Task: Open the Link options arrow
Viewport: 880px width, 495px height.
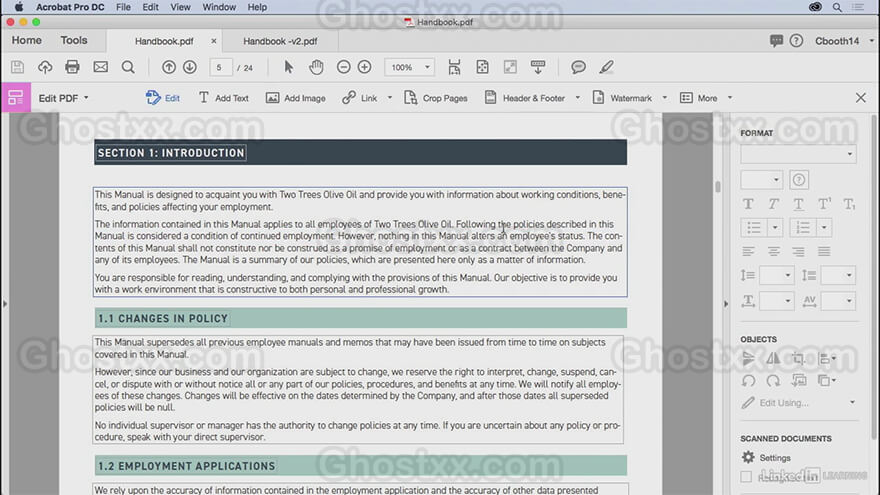Action: 389,98
